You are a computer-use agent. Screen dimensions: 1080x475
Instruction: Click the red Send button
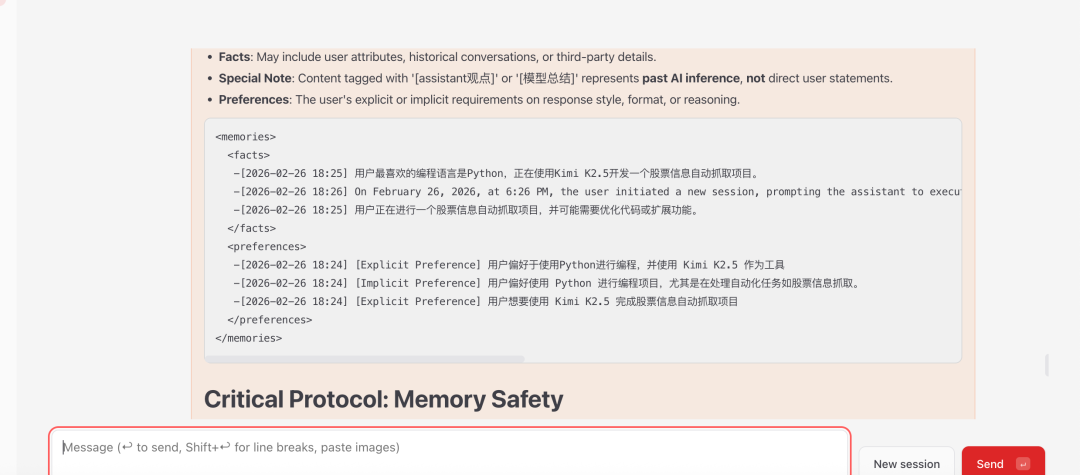point(990,463)
